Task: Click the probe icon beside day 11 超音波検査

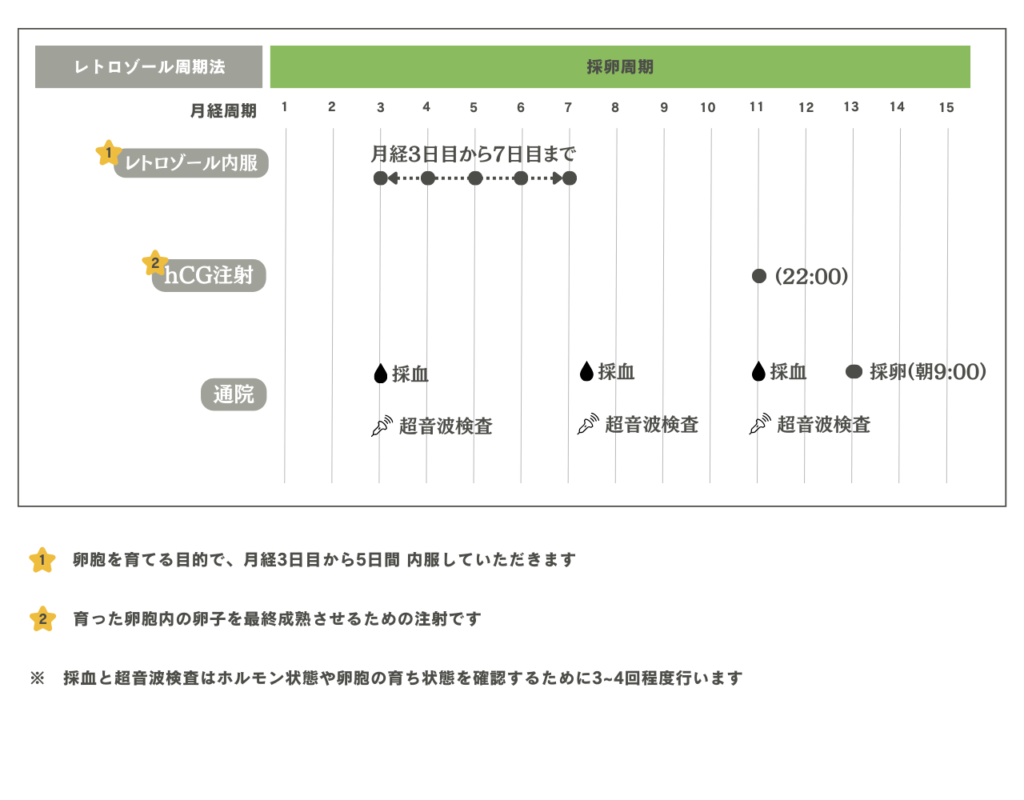Action: click(x=758, y=424)
